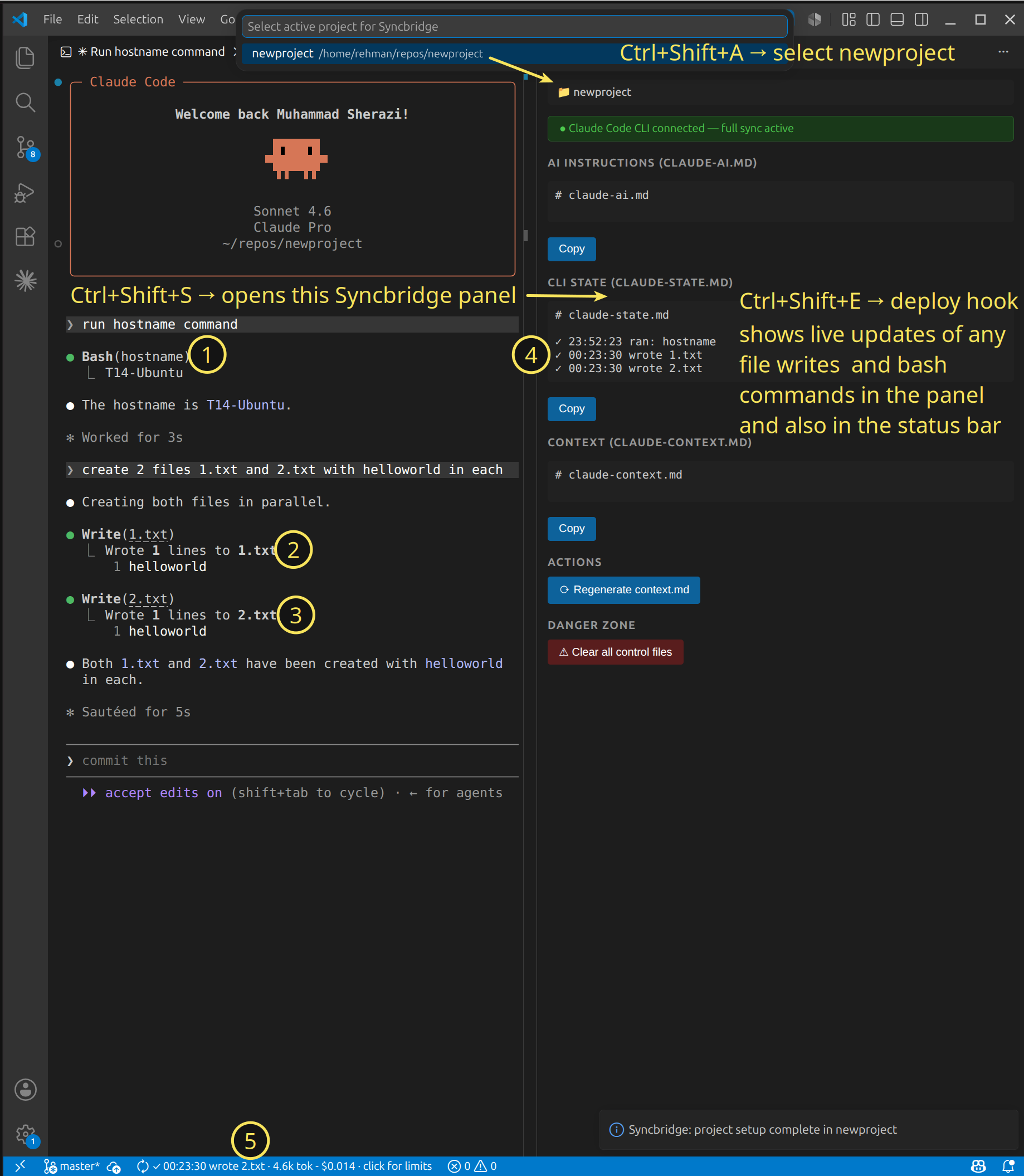This screenshot has width=1024, height=1176.
Task: Open the Run and Debug view
Action: (25, 193)
